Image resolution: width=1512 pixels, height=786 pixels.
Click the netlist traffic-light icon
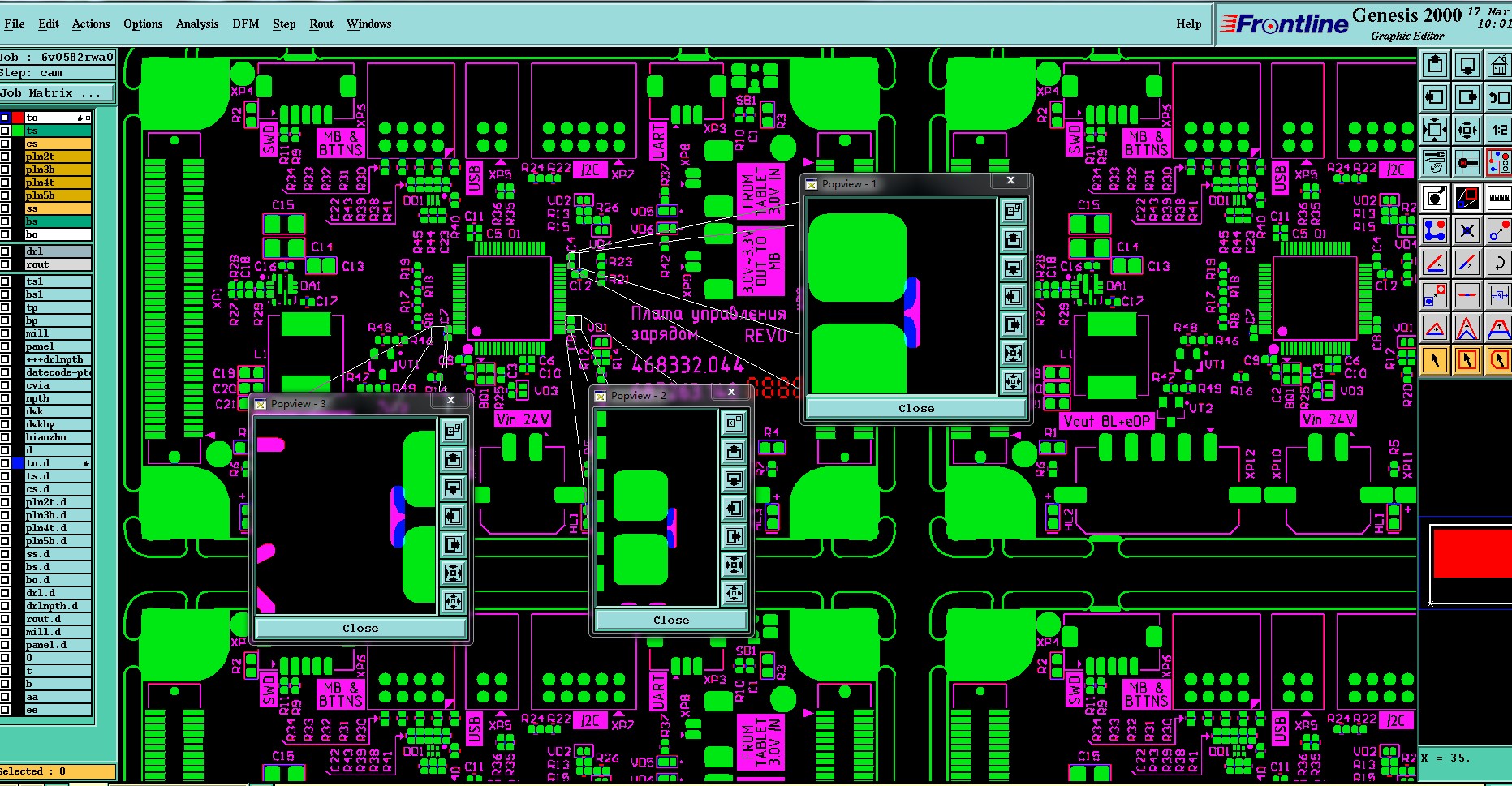(x=1498, y=161)
